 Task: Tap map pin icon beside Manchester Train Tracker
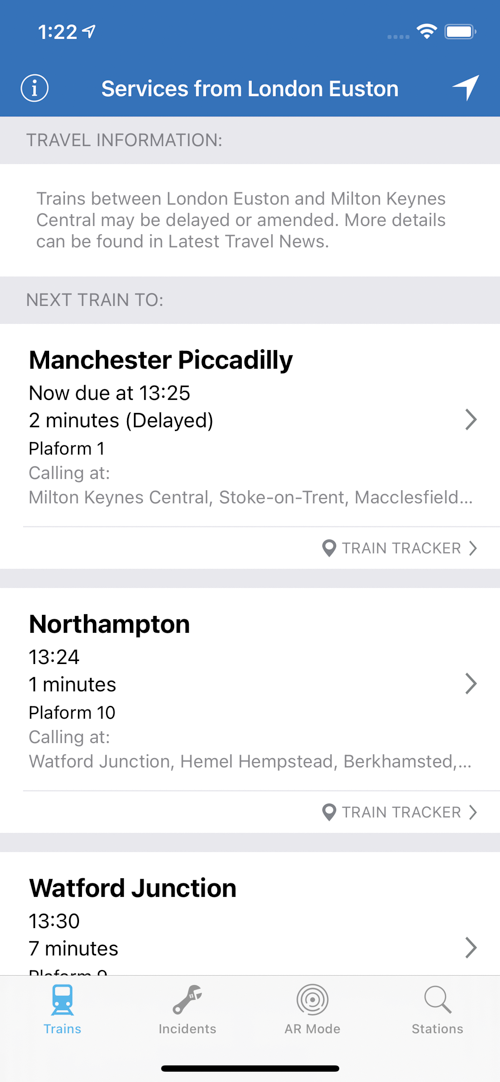(x=329, y=549)
